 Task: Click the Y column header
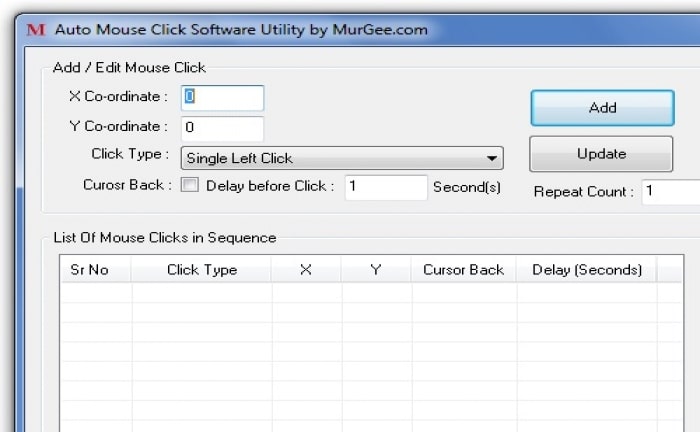(376, 269)
